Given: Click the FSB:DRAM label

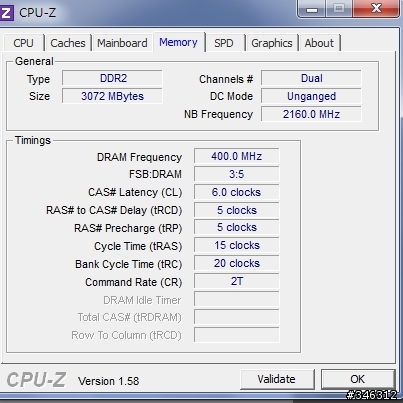Looking at the screenshot, I should point(155,174).
